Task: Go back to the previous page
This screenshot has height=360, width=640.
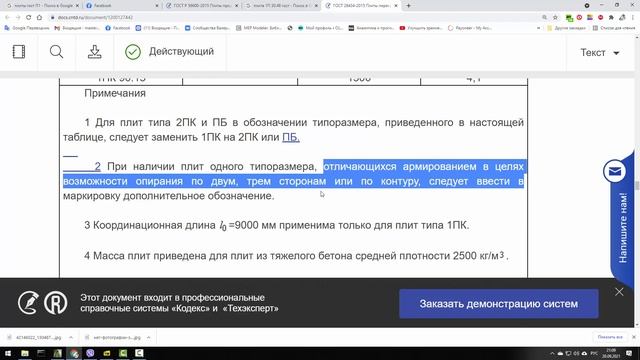Action: [7, 18]
